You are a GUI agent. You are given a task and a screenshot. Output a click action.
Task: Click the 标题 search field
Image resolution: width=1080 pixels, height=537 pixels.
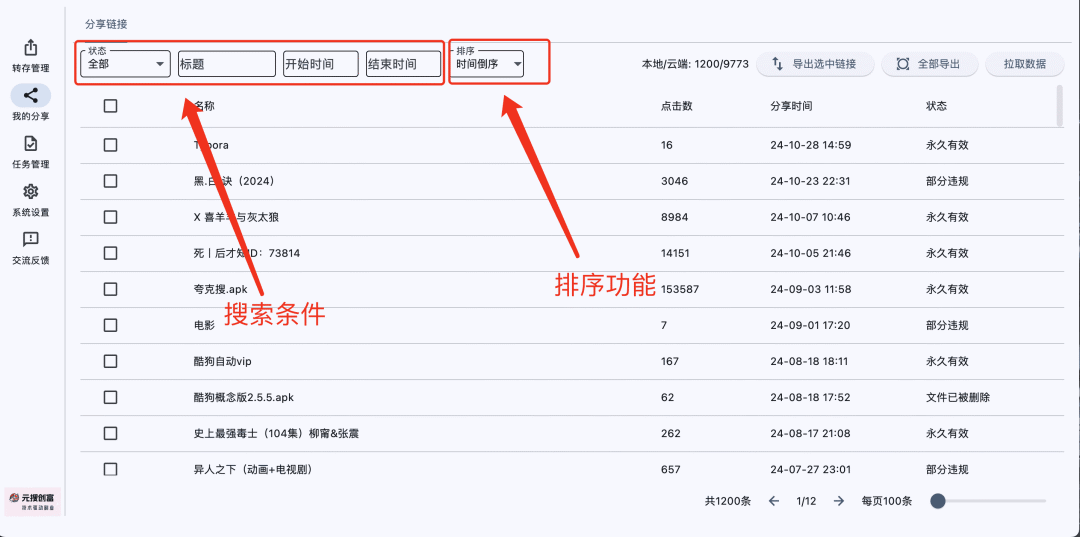pyautogui.click(x=227, y=64)
